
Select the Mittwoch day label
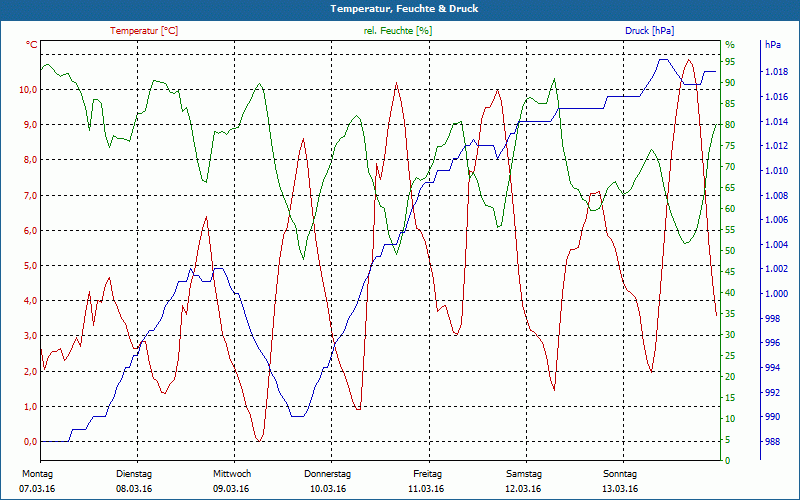point(232,474)
